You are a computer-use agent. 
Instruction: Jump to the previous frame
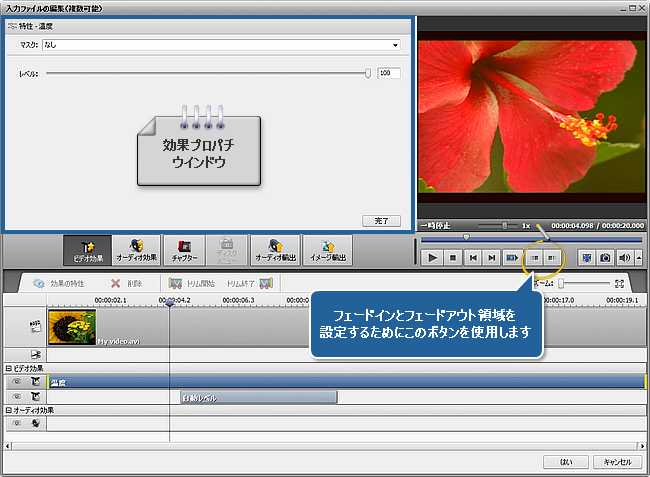coord(472,257)
